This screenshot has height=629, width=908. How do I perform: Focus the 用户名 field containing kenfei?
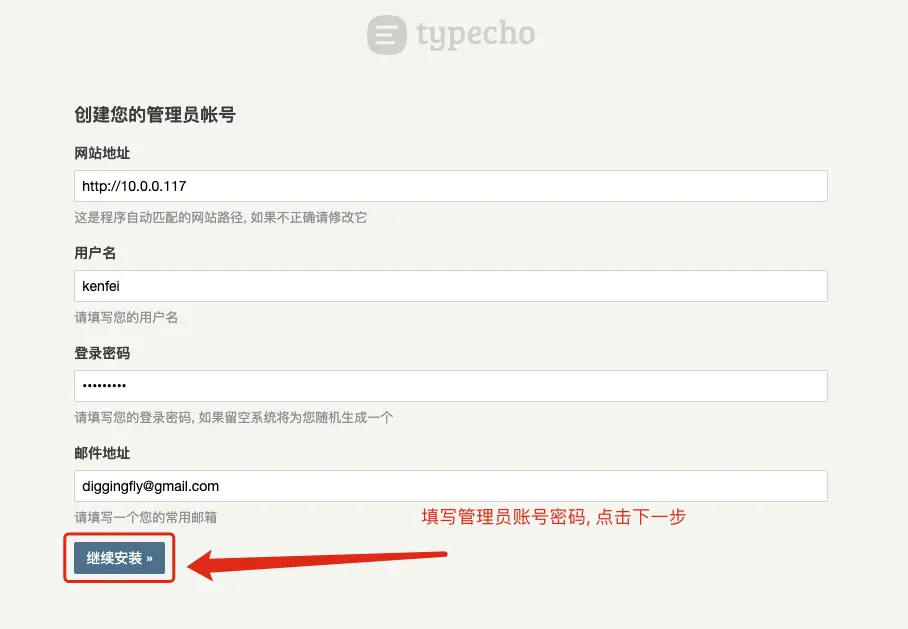pyautogui.click(x=451, y=286)
